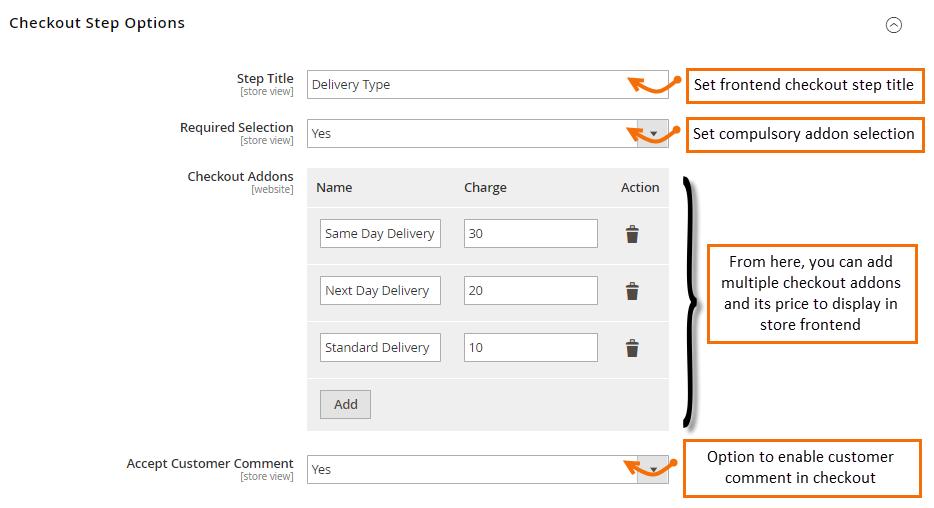Click the charge field containing 30

[x=531, y=233]
